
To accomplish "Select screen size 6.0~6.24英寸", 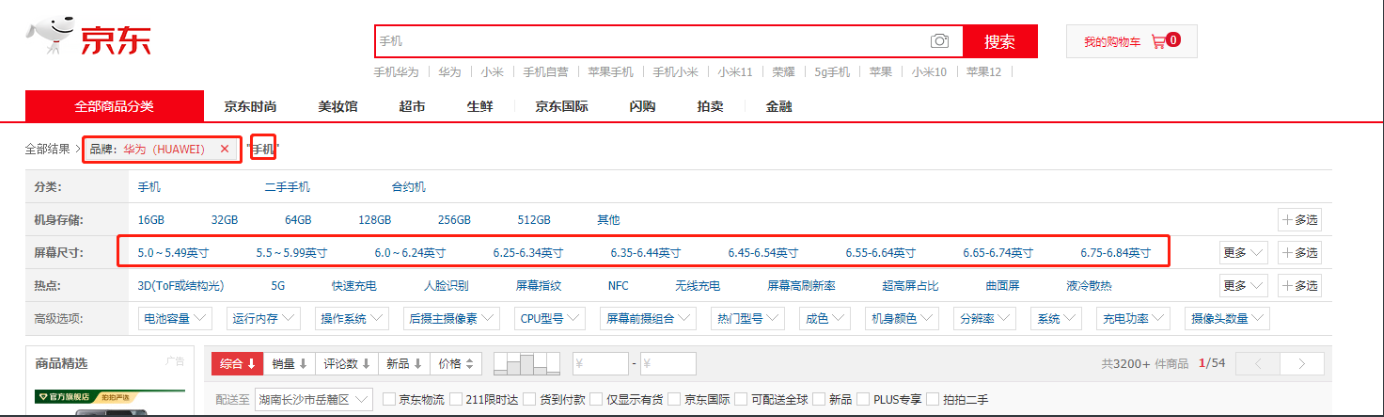I will click(410, 253).
